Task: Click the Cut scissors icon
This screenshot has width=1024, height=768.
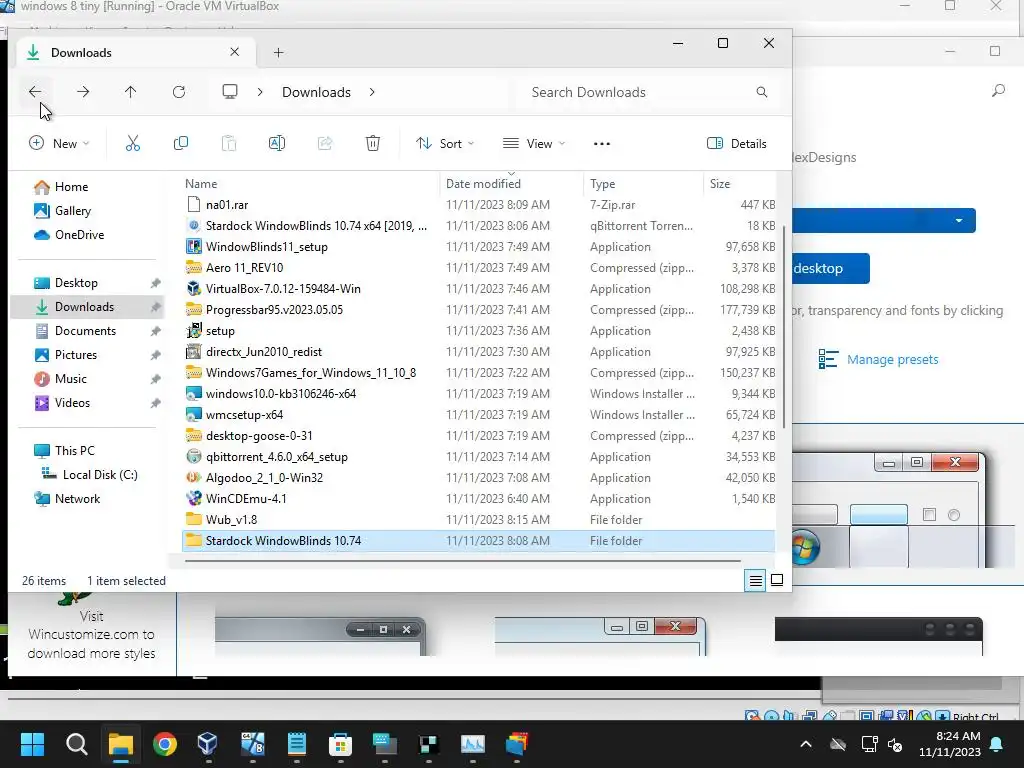Action: point(133,144)
